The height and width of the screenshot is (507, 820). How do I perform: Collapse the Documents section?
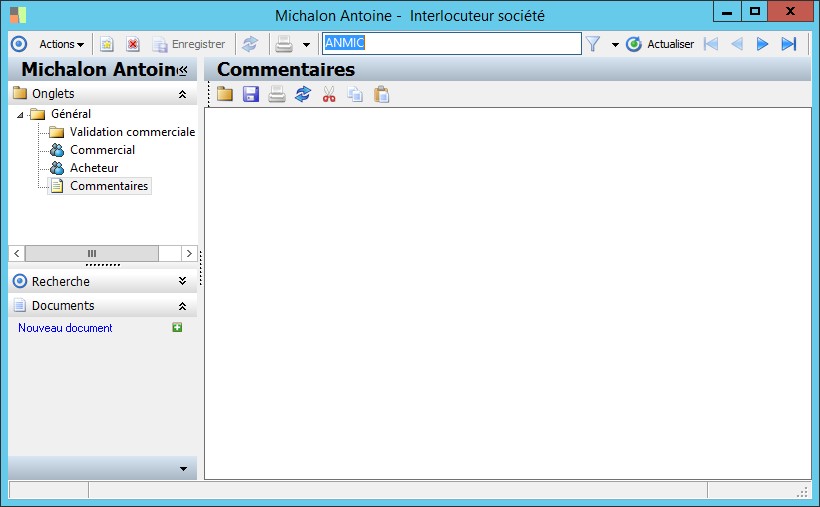tap(182, 306)
